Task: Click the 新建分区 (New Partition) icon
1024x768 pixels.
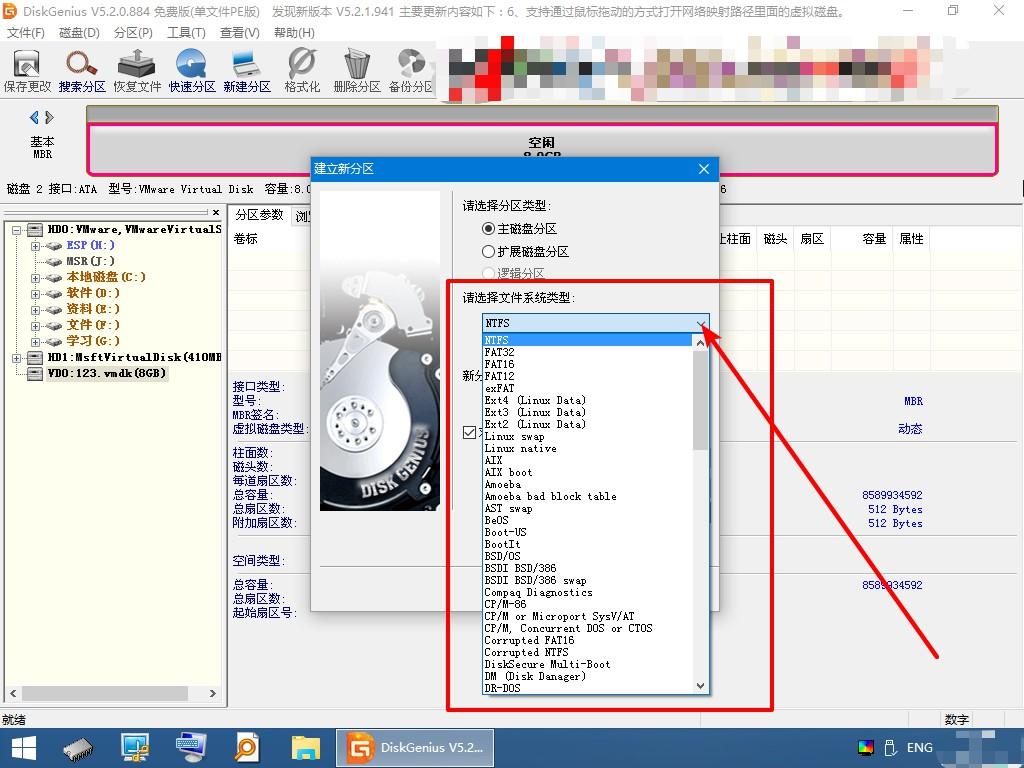Action: tap(245, 68)
